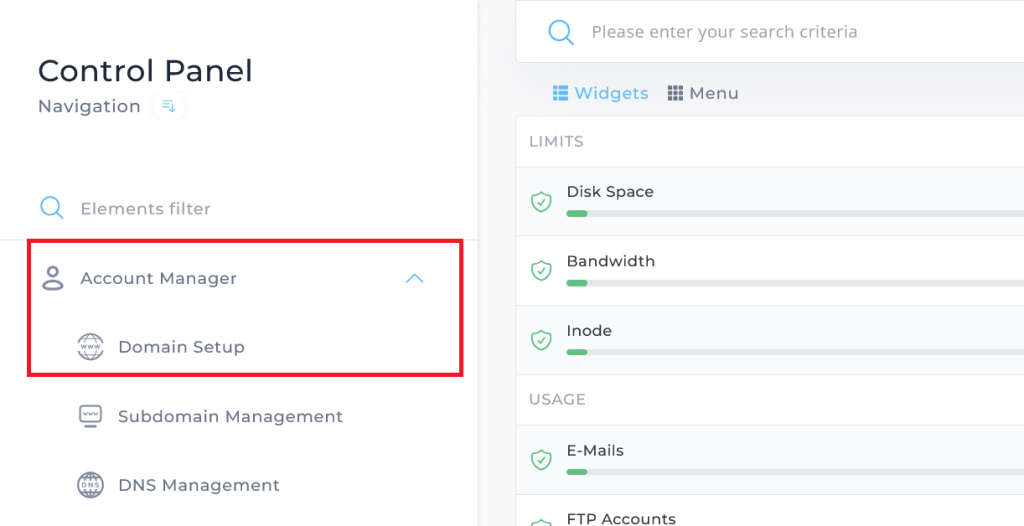Switch to Menu view
Screen dimensions: 1024x526
pos(703,93)
